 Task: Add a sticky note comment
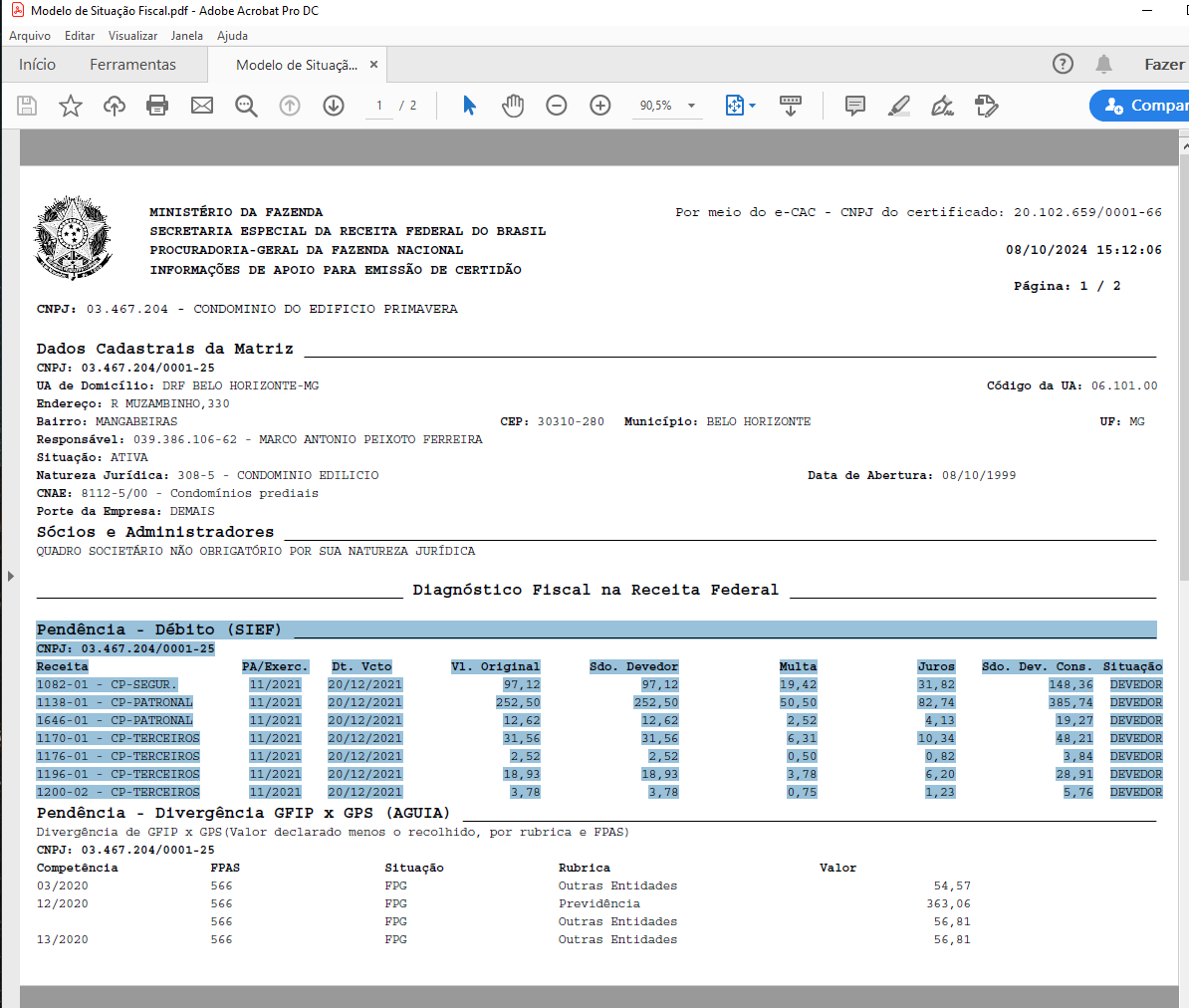[x=854, y=106]
